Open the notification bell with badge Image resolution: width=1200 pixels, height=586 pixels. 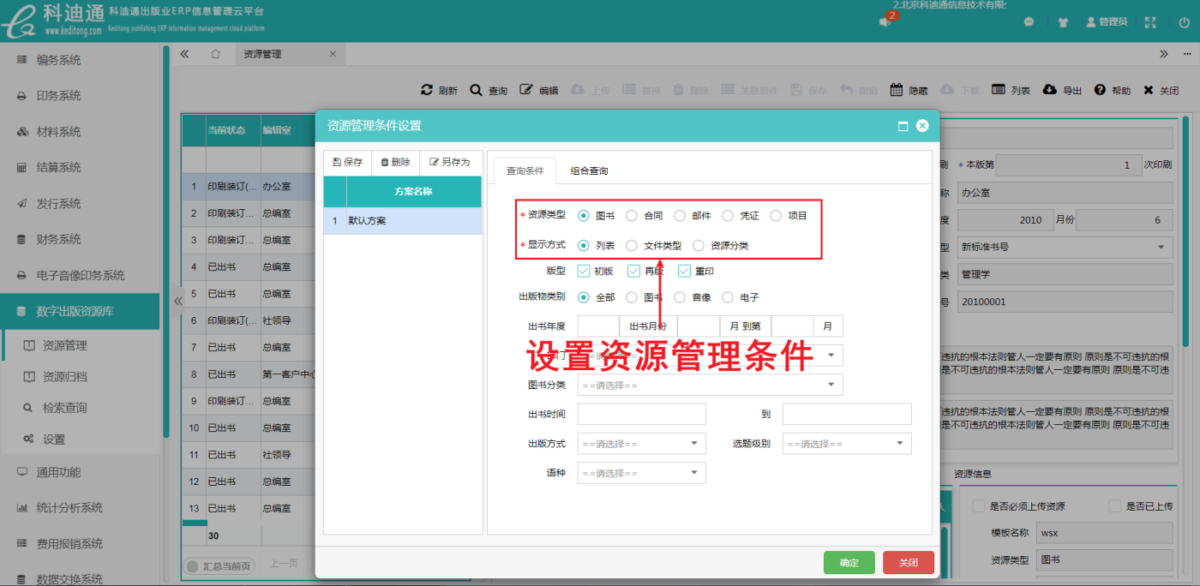pos(885,21)
